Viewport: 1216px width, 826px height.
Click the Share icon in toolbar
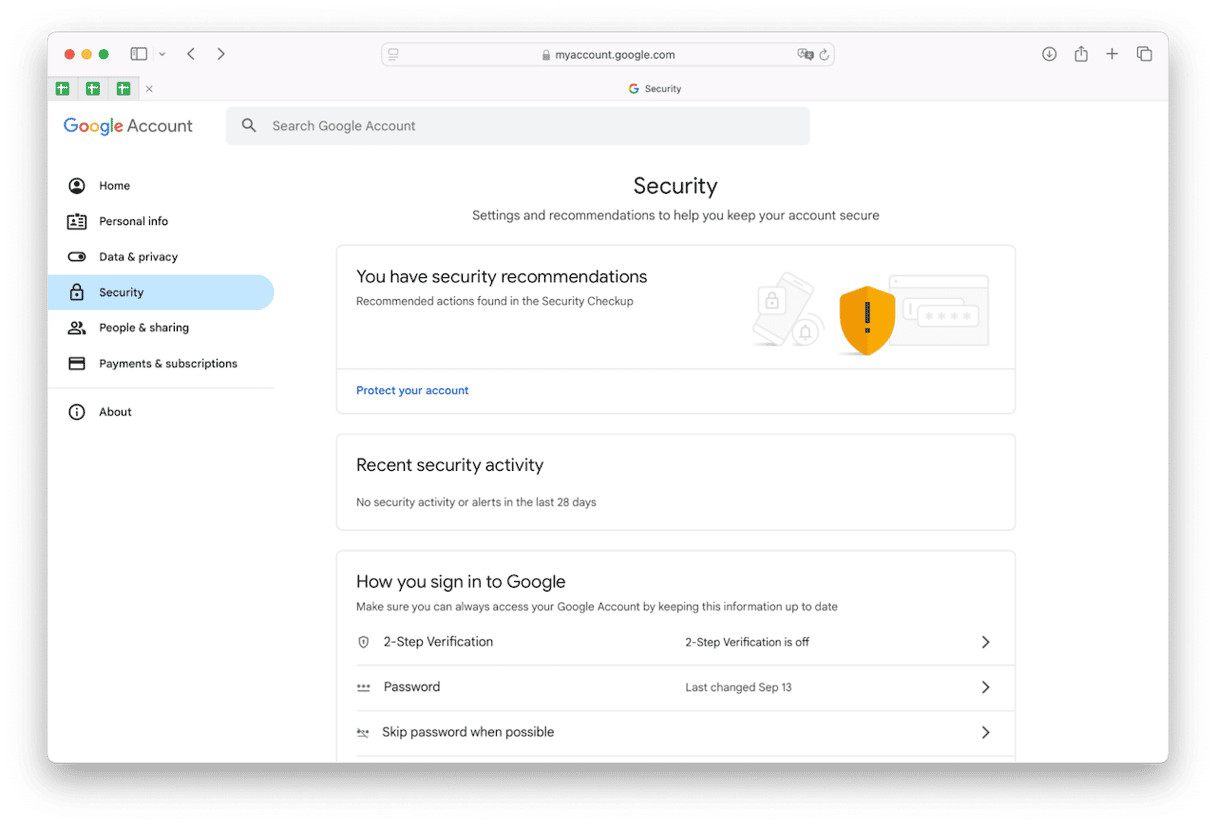coord(1081,54)
